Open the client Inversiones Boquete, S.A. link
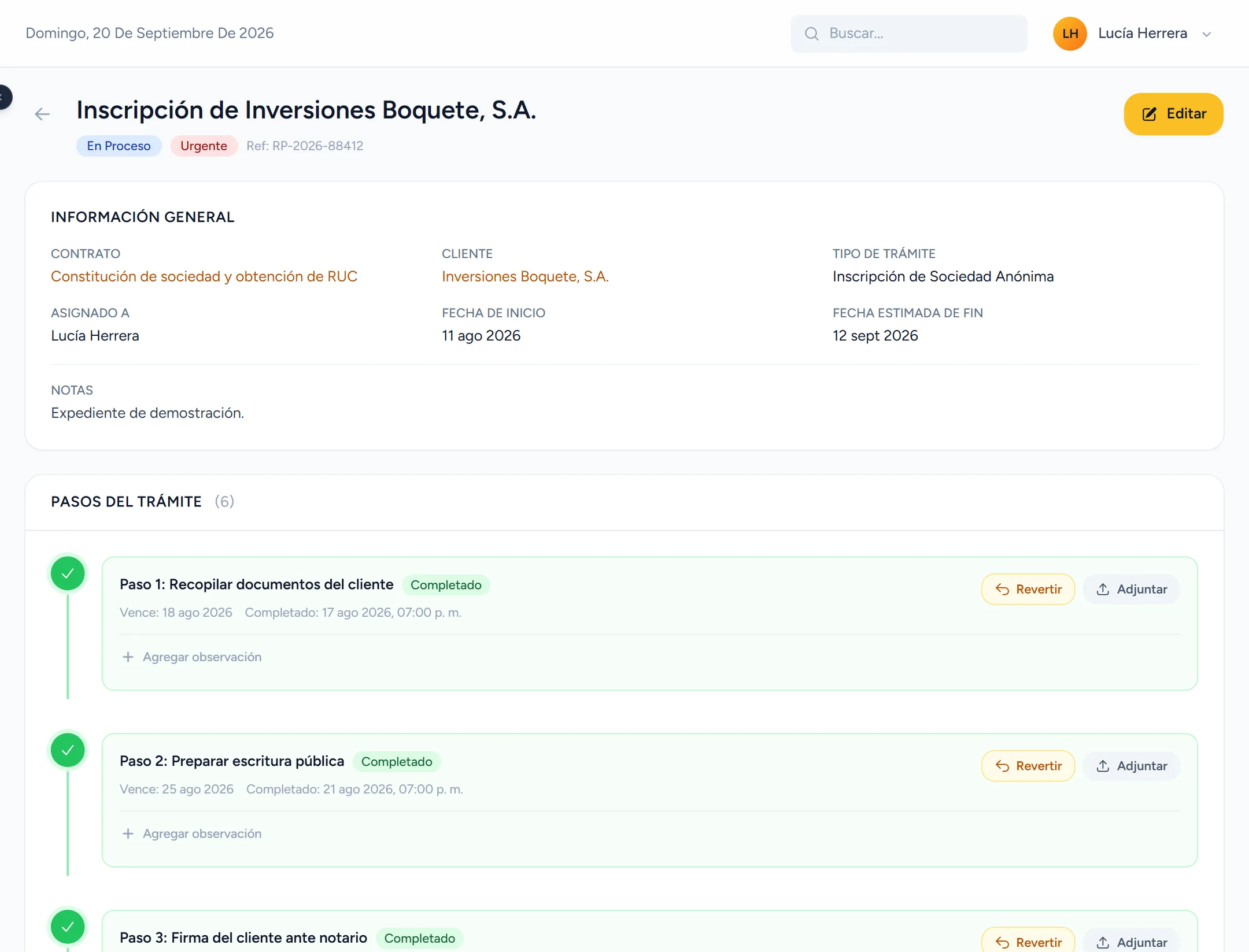 525,276
